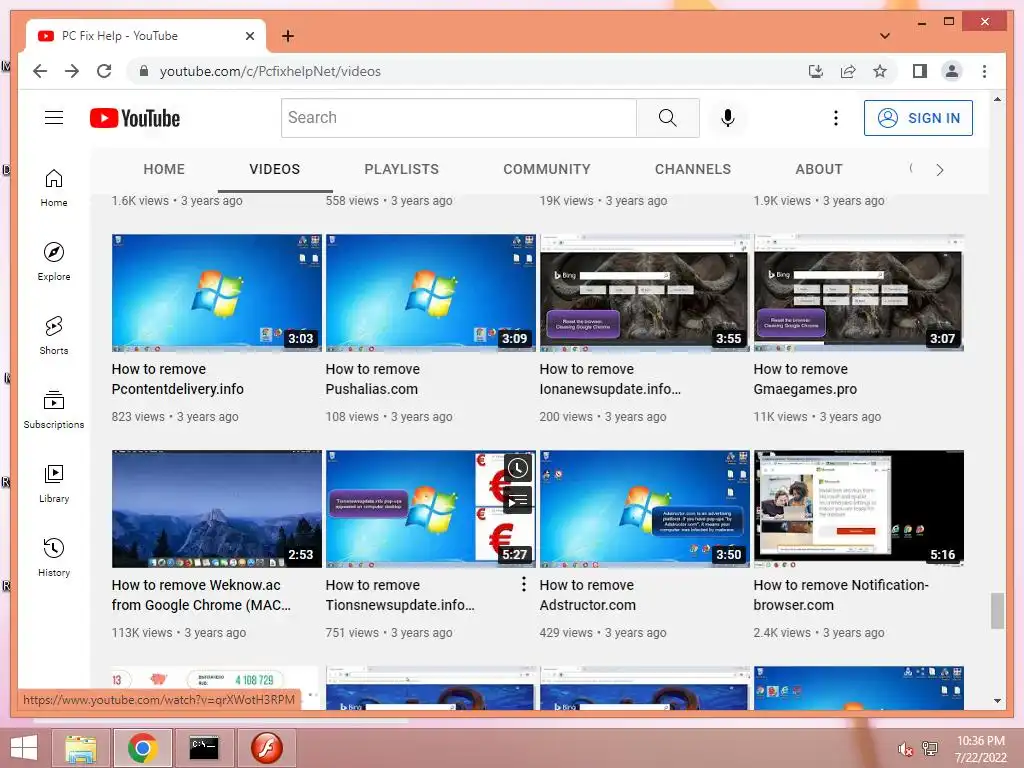View site info via lock icon
The height and width of the screenshot is (768, 1024).
(x=144, y=71)
